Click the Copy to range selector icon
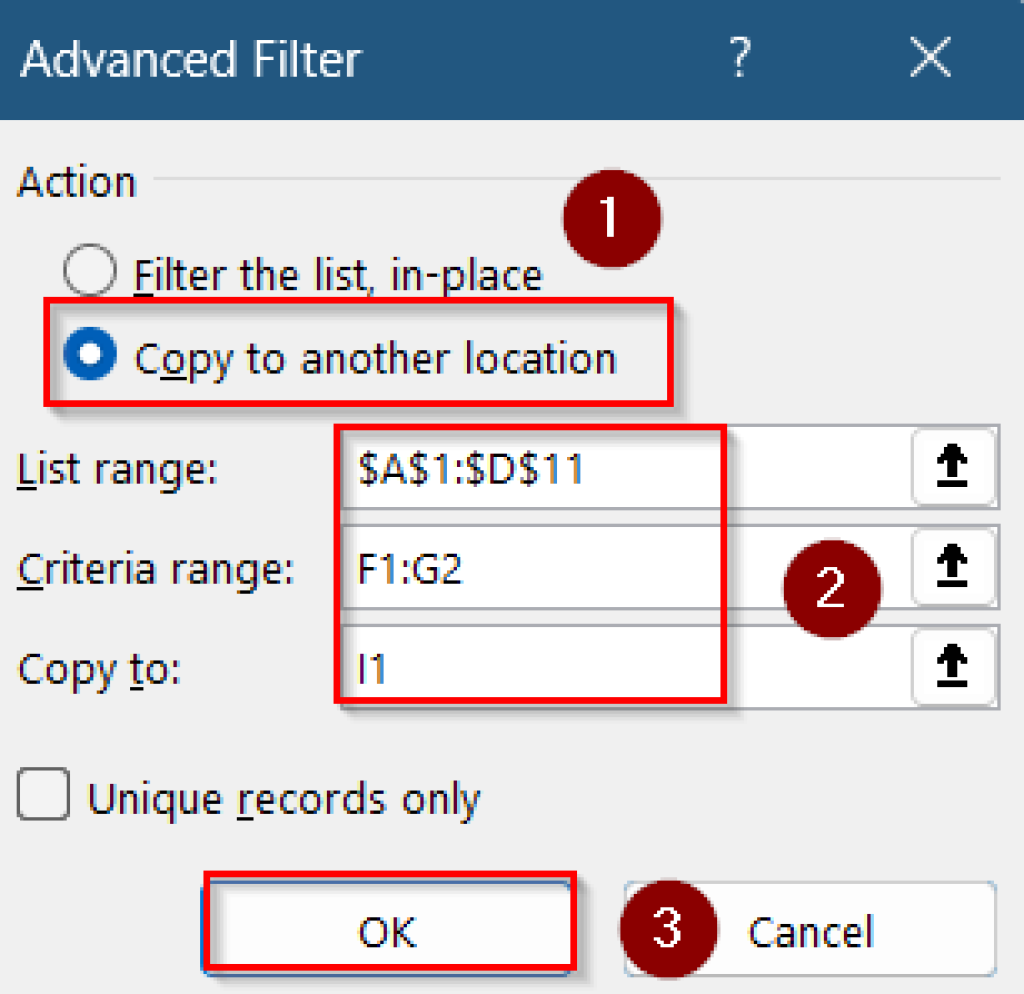 [x=954, y=667]
